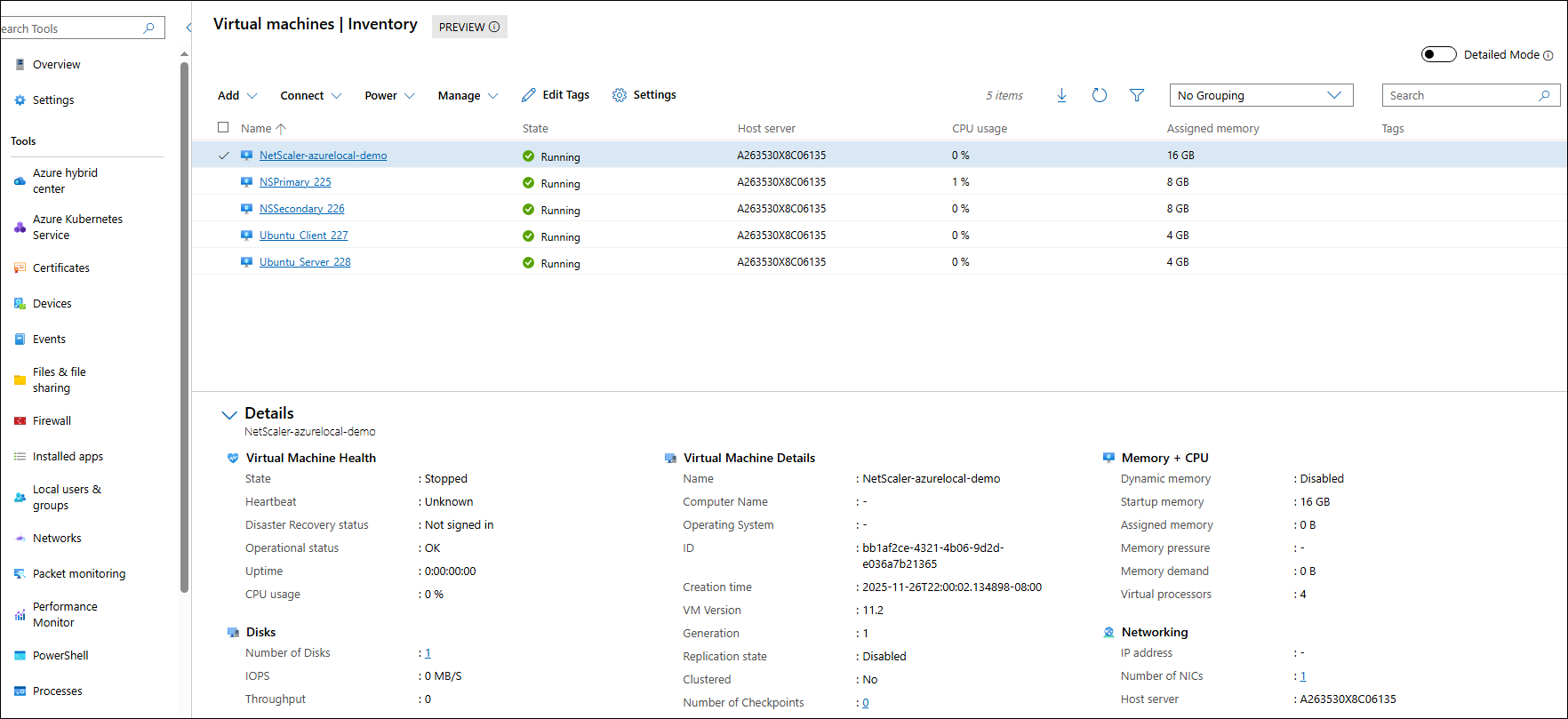Click the Number of NICs value link
1568x719 pixels.
pyautogui.click(x=1303, y=676)
